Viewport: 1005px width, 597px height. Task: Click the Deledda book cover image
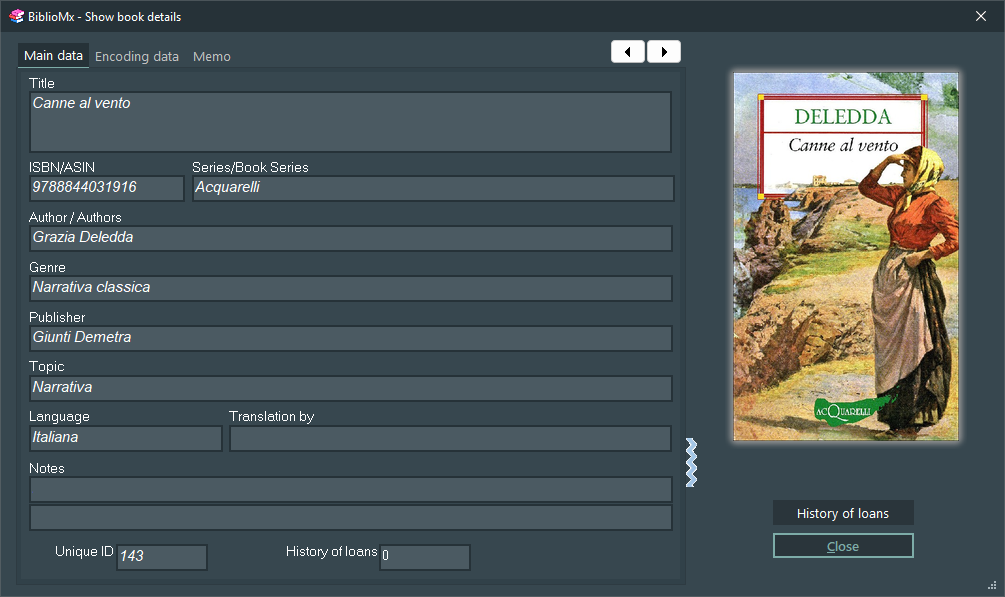(x=845, y=255)
